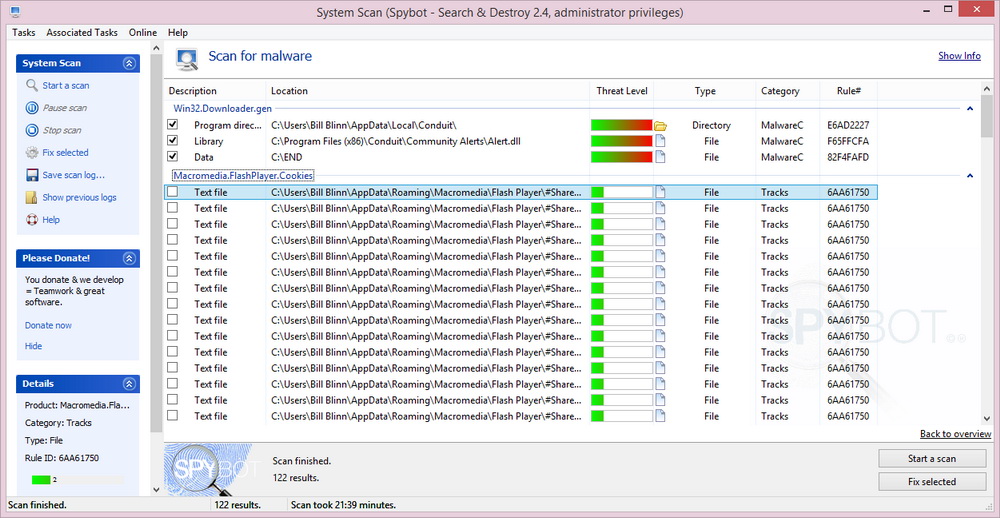This screenshot has height=518, width=1000.
Task: Select the Macromedia.FlashPlayer.Cookies group header
Action: (x=243, y=175)
